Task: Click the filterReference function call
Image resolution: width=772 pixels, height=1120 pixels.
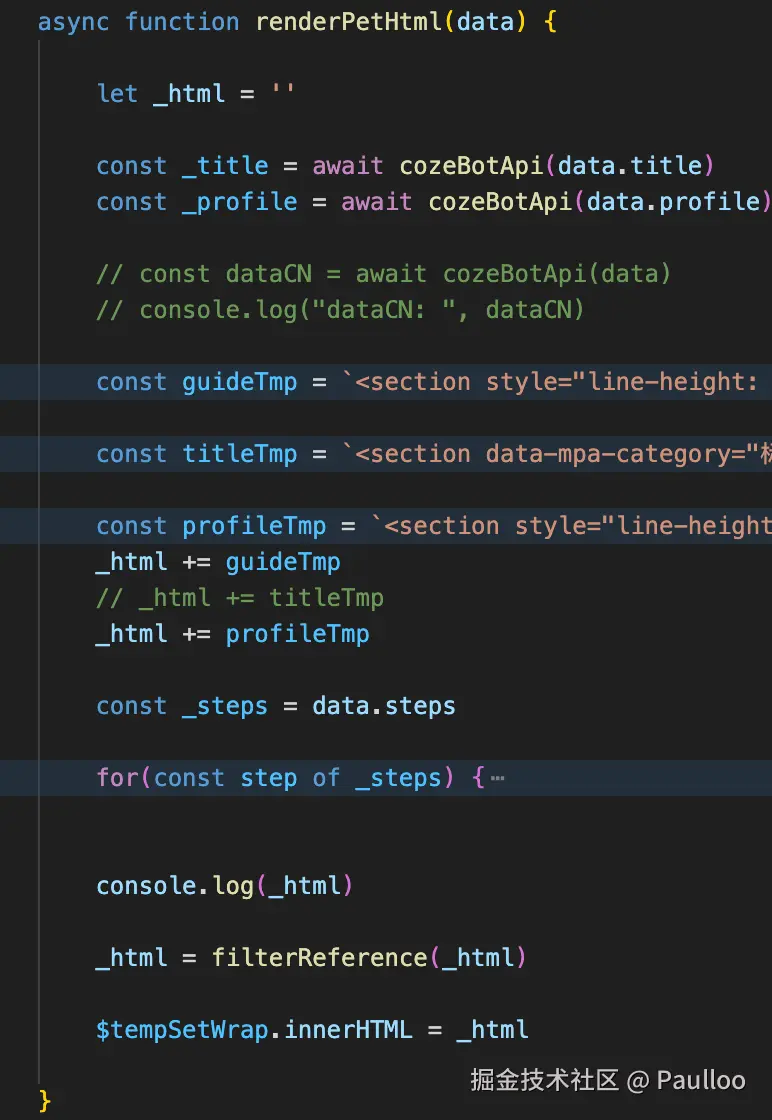Action: click(319, 958)
